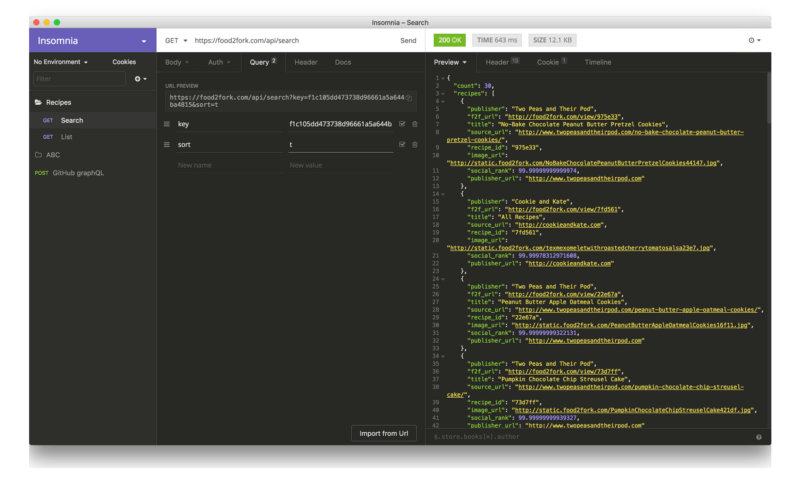Open the No Environment dropdown
The width and height of the screenshot is (800, 486).
(x=61, y=62)
